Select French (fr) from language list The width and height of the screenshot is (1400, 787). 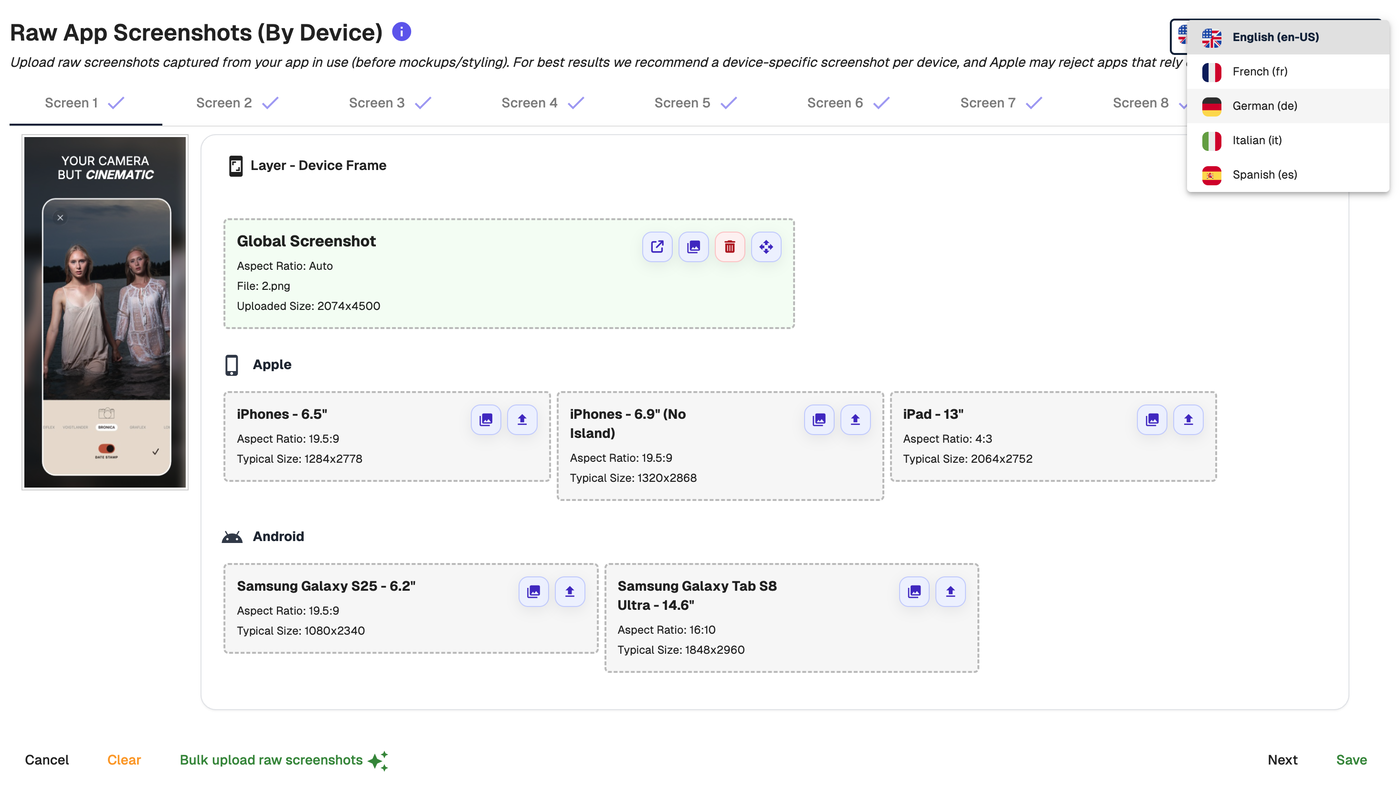pos(1258,72)
